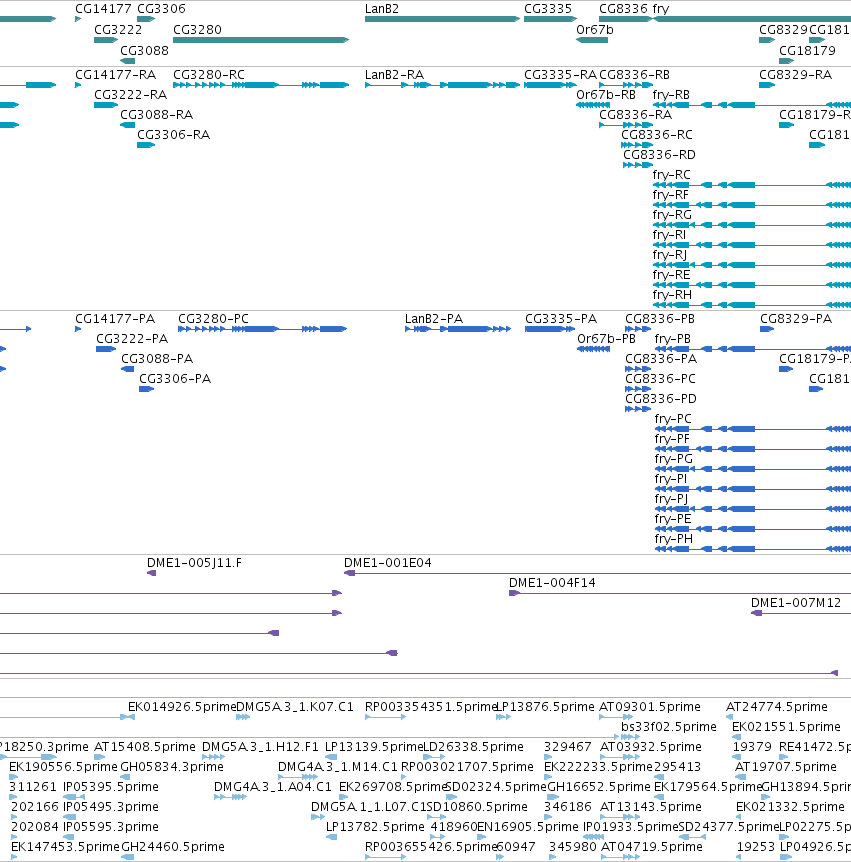Click the CG14177 gene label
851x862 pixels.
[103, 9]
